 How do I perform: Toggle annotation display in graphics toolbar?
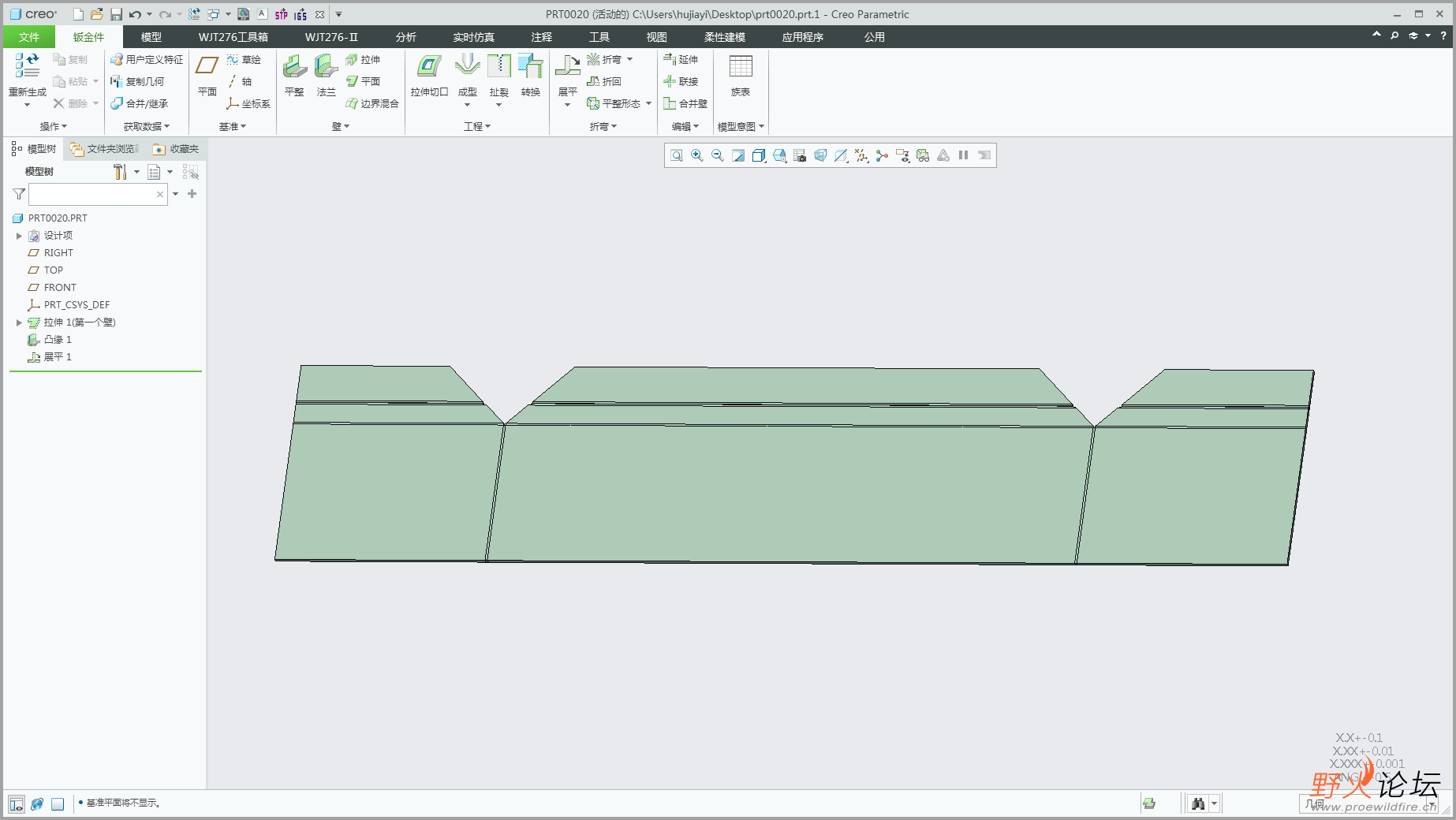tap(902, 155)
